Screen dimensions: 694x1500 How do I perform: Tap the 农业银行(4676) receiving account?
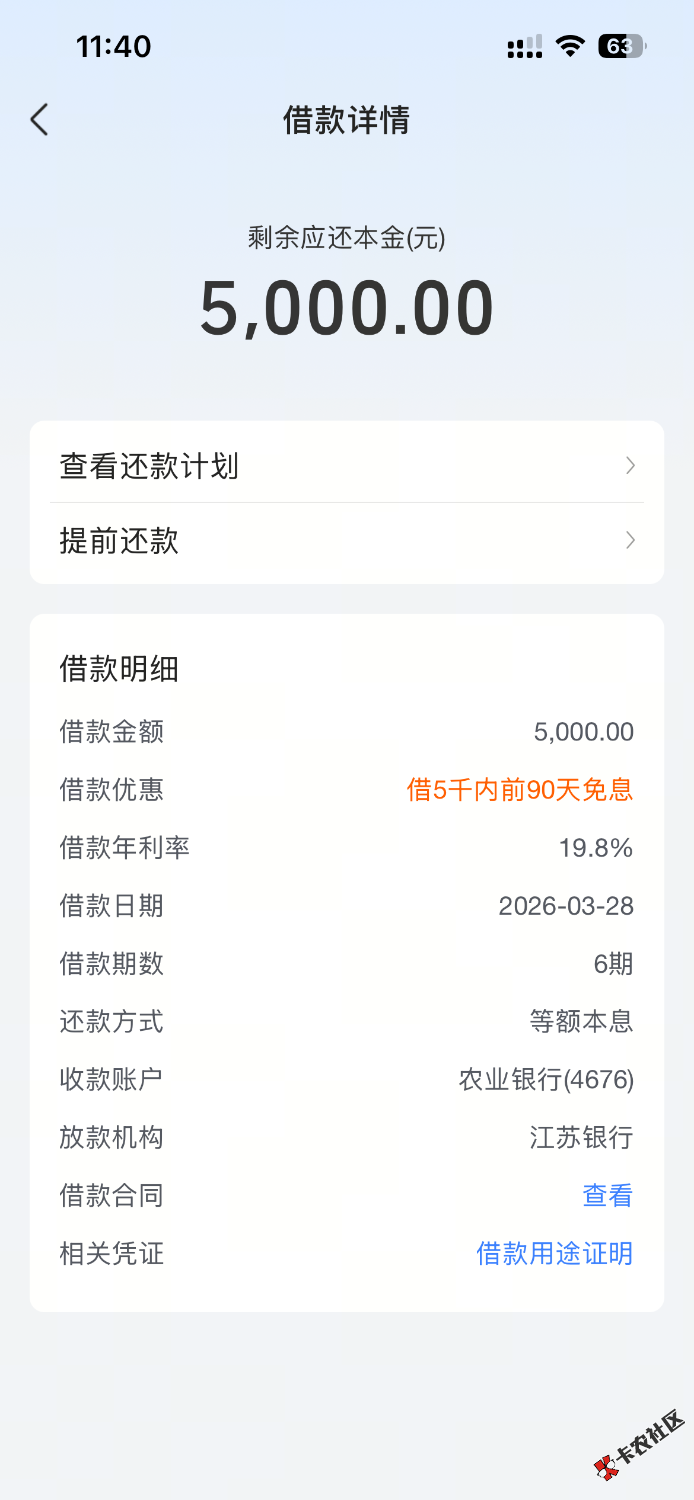(x=546, y=1080)
